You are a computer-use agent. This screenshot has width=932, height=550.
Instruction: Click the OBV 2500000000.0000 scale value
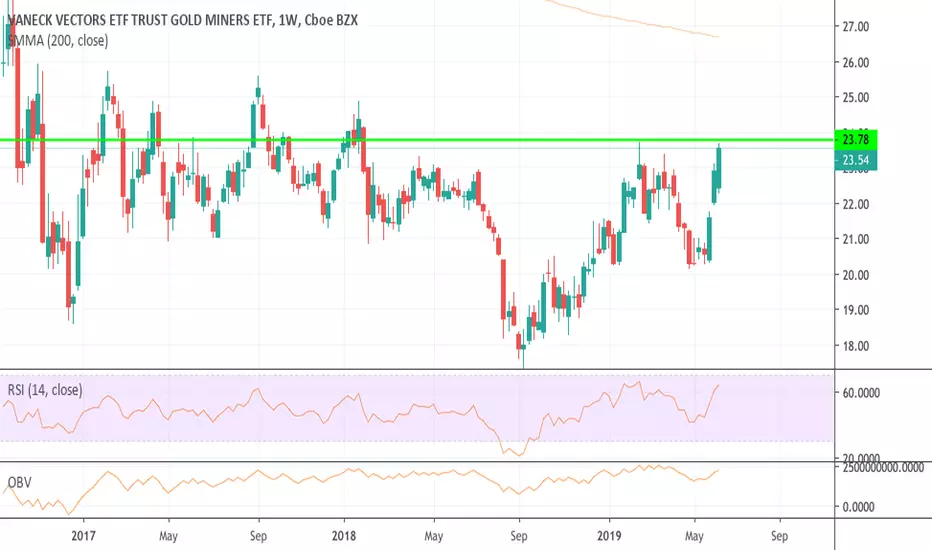(x=883, y=468)
